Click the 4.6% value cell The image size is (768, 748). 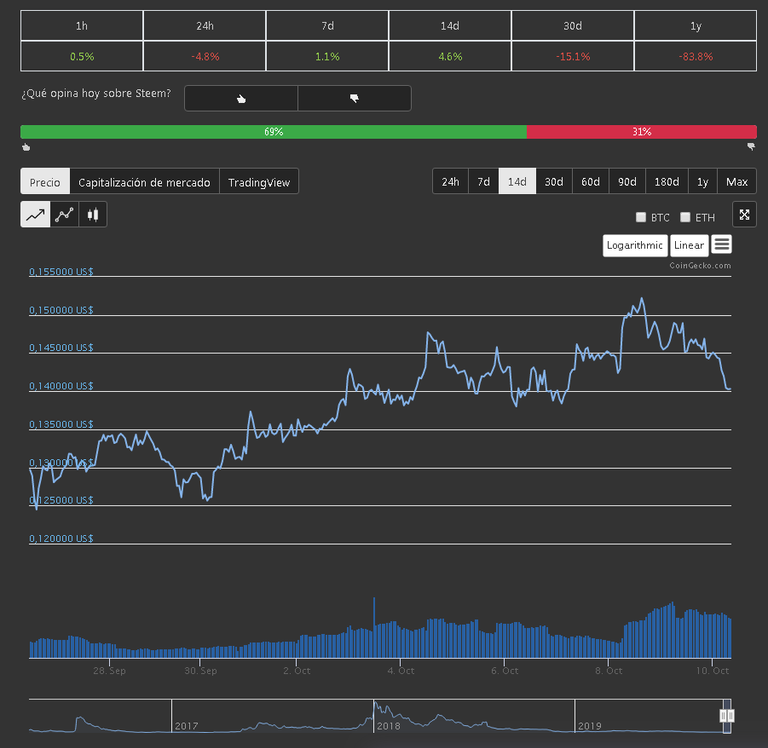pos(450,56)
